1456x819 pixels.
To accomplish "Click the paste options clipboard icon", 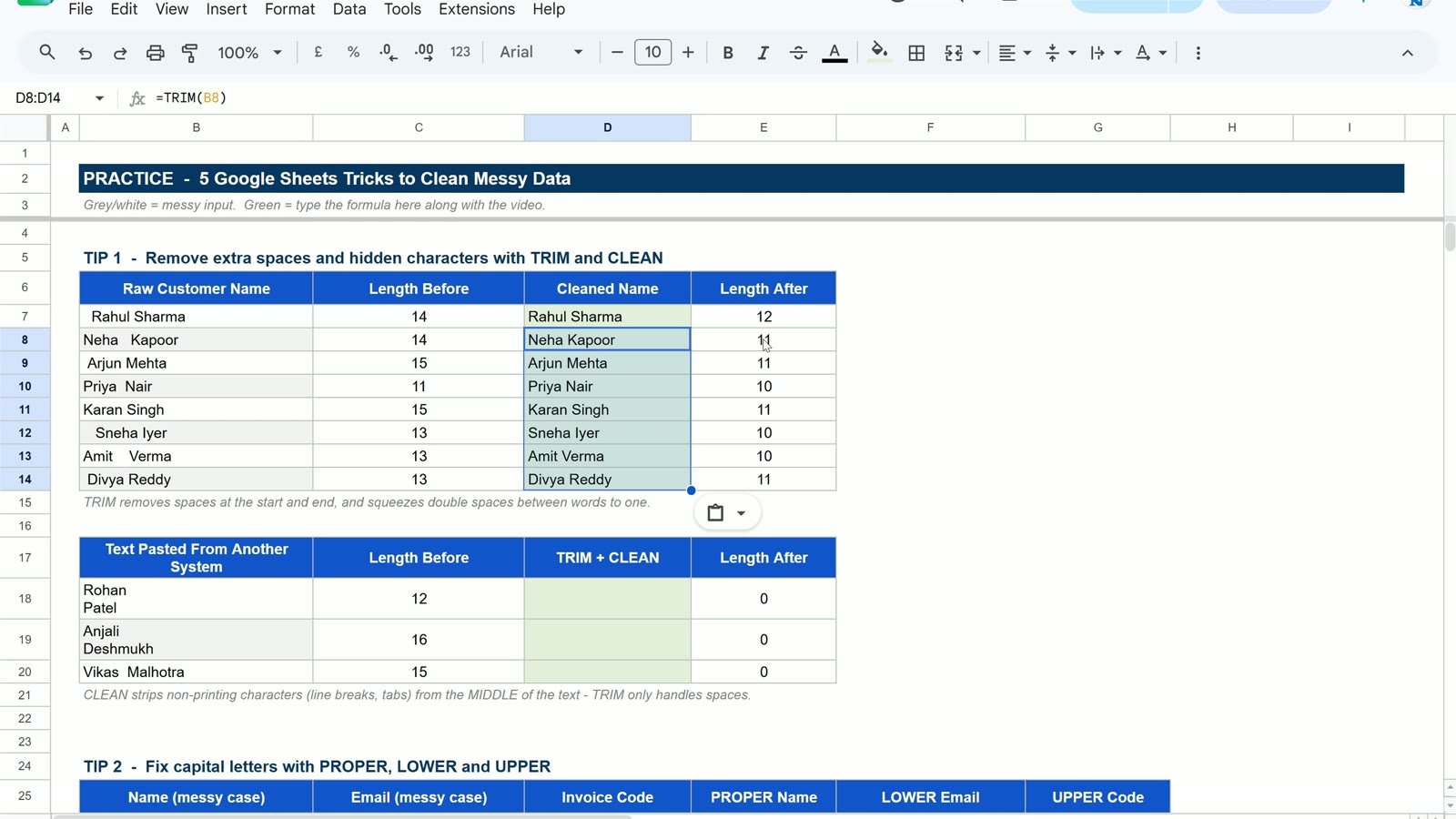I will tap(715, 513).
